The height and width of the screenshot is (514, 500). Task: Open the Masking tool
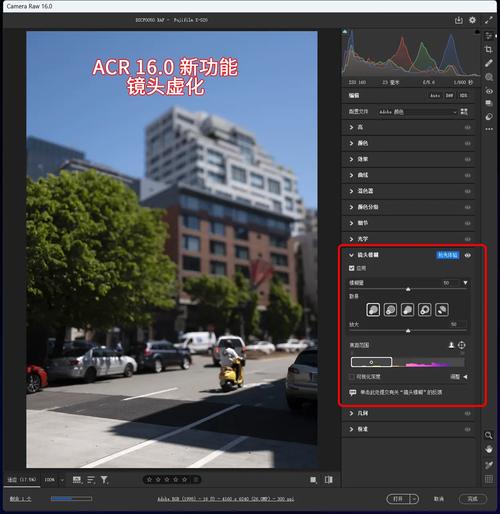tap(489, 77)
